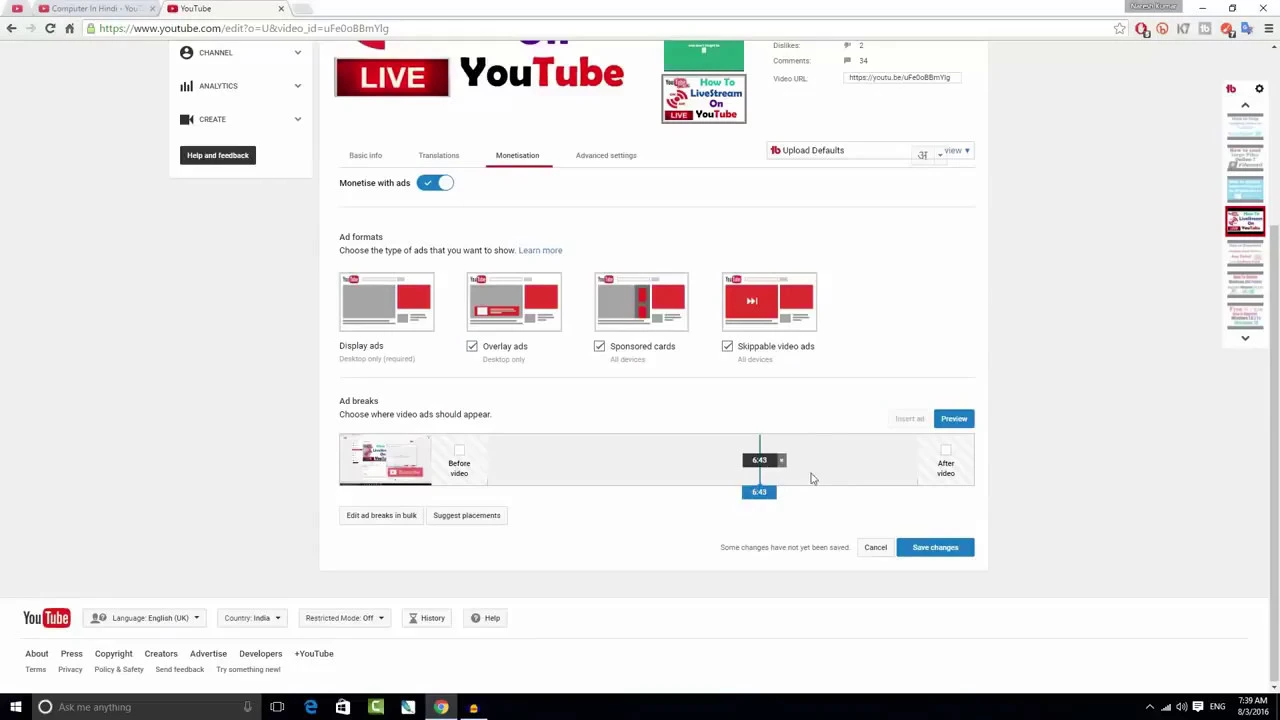Image resolution: width=1280 pixels, height=720 pixels.
Task: Open Restricted Mode dropdown
Action: (344, 618)
